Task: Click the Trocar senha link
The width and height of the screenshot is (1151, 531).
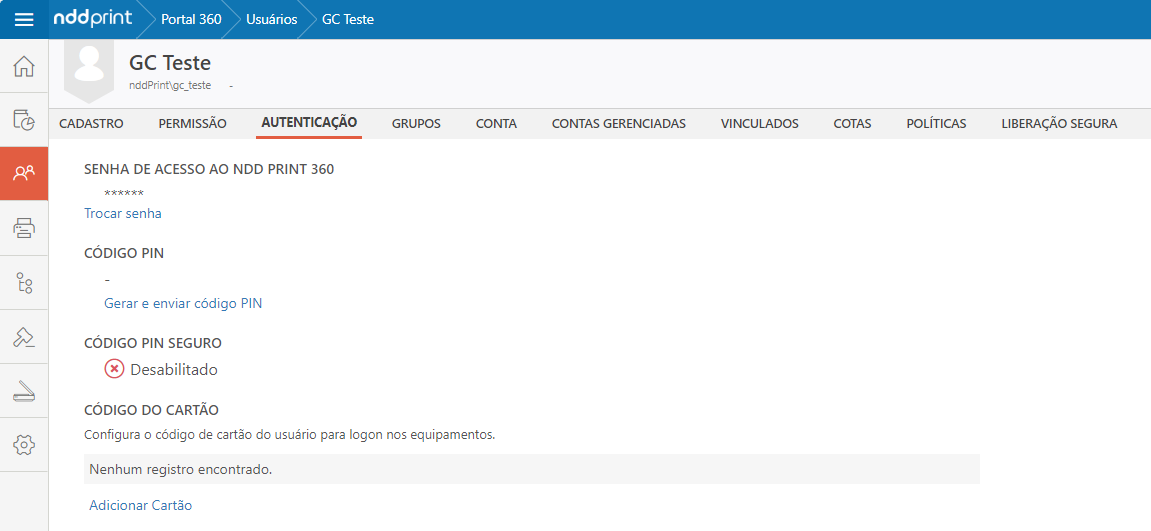Action: tap(123, 213)
